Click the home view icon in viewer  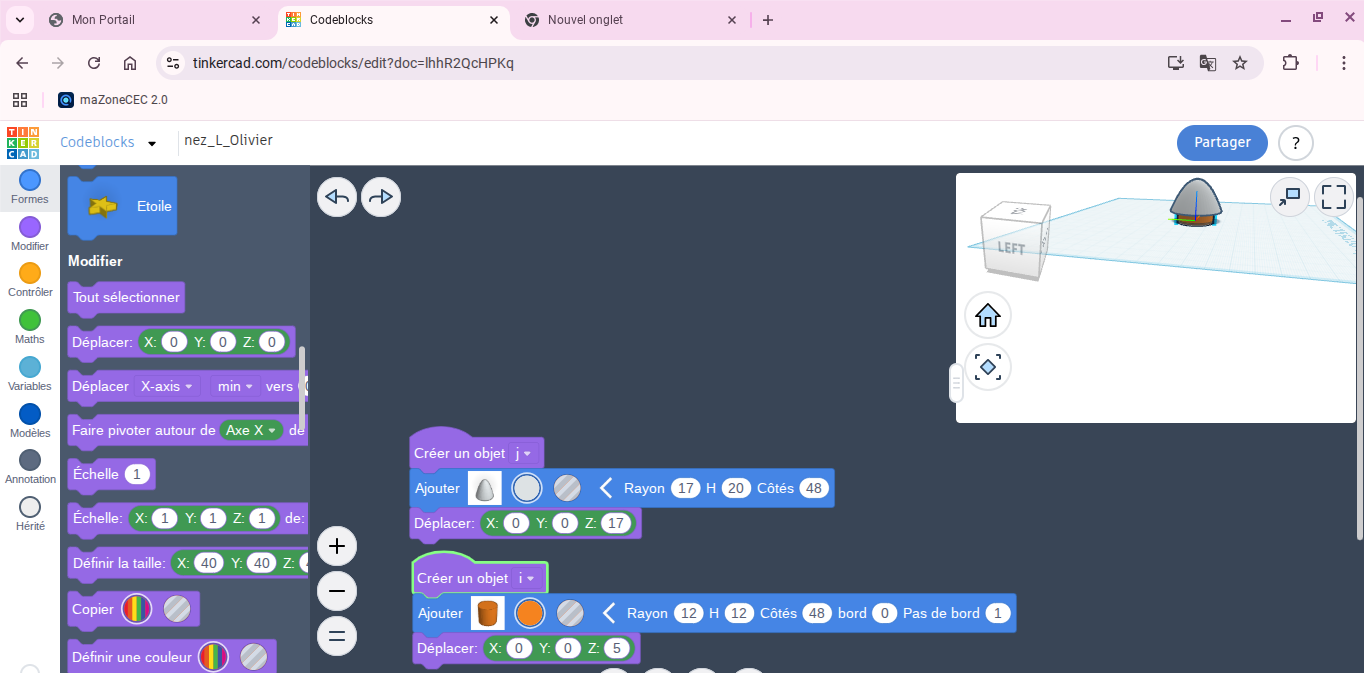click(988, 316)
